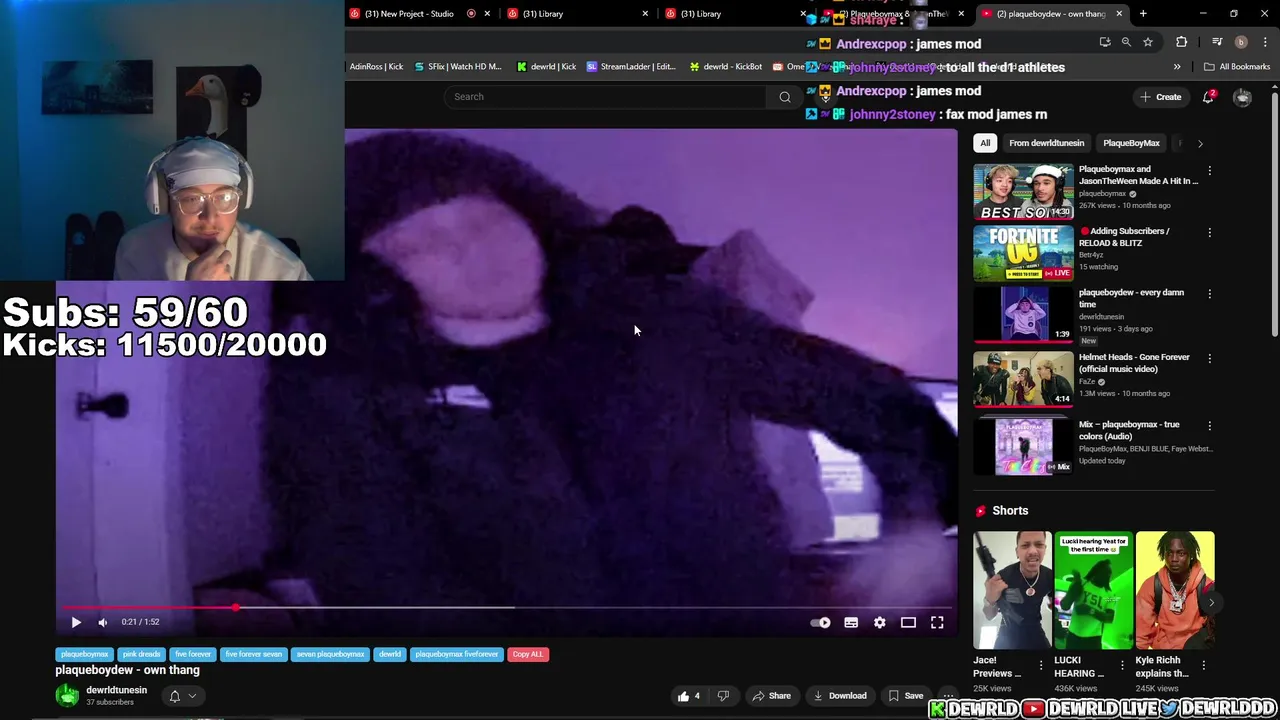The image size is (1280, 720).
Task: Click the red Copy ALL button
Action: tap(527, 654)
